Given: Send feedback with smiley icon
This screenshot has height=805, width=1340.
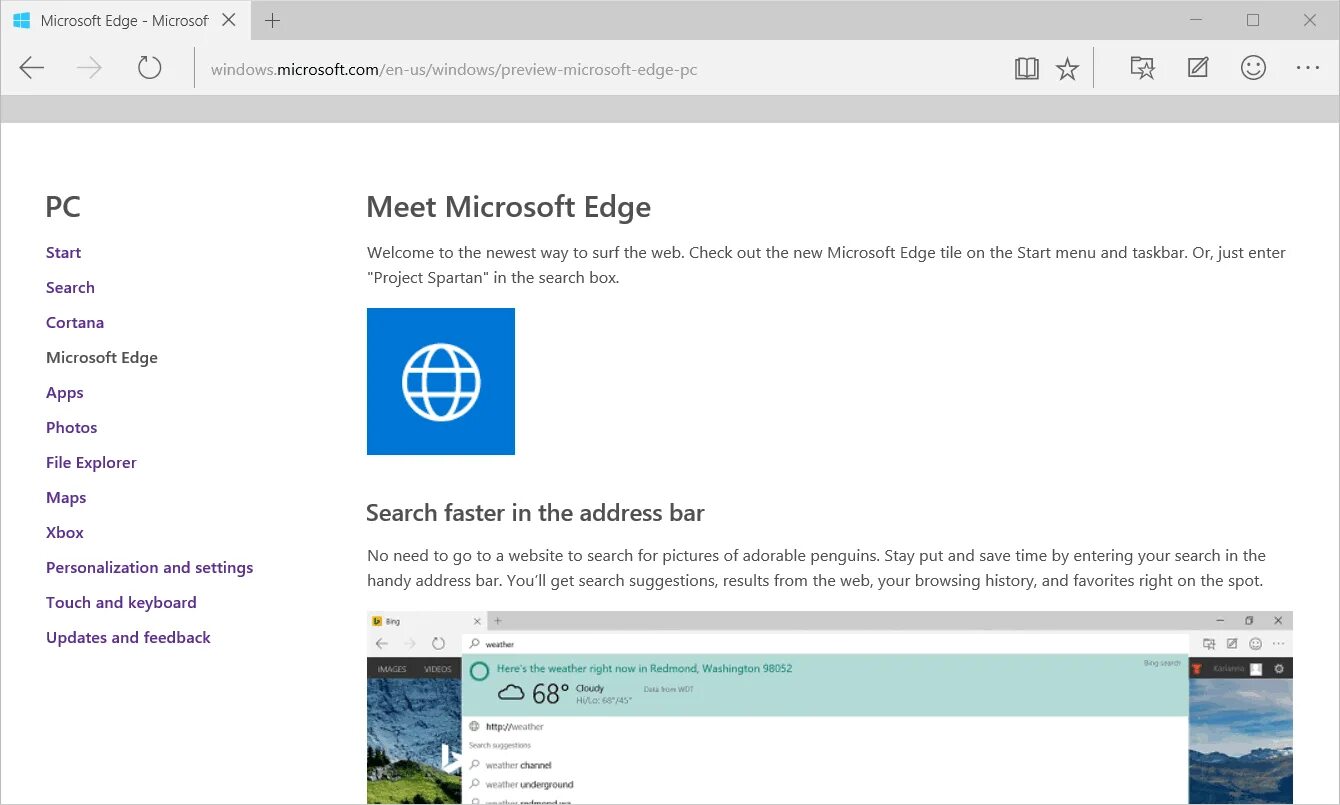Looking at the screenshot, I should [x=1253, y=68].
